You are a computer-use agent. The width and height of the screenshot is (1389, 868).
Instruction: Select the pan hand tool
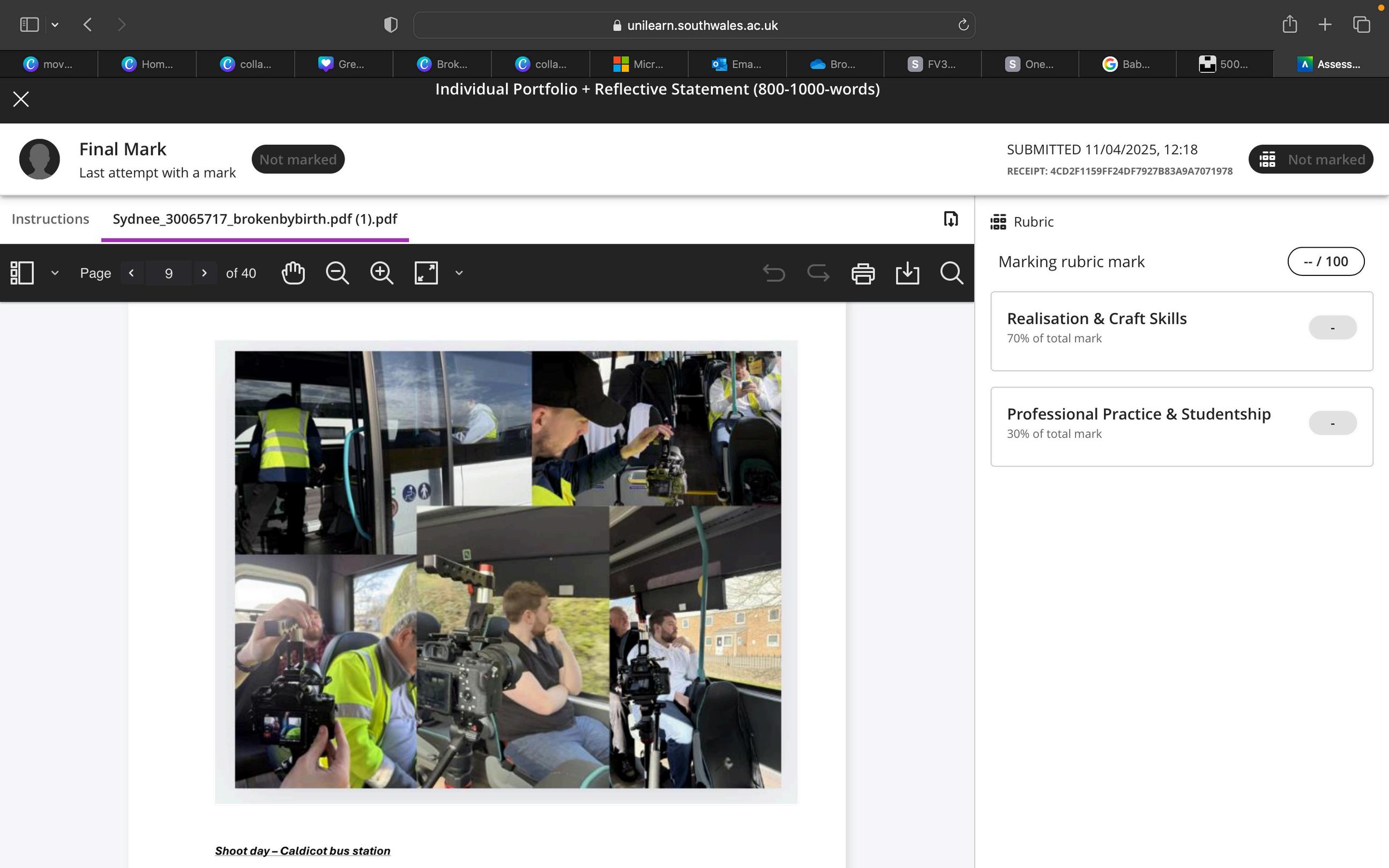pyautogui.click(x=293, y=273)
